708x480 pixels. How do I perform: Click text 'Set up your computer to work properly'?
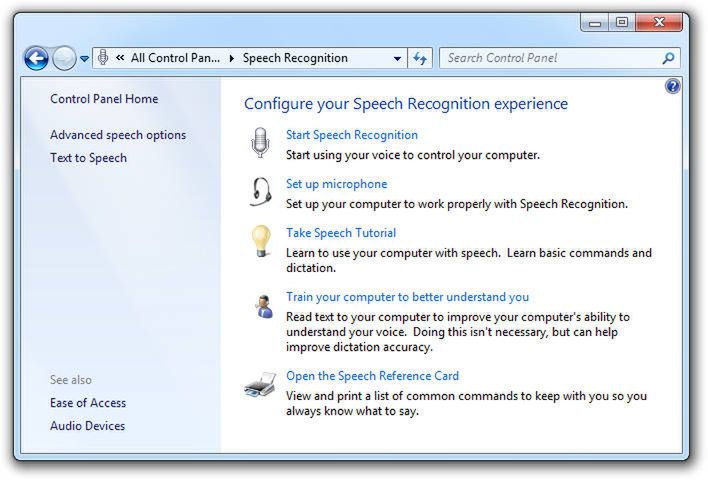388,204
